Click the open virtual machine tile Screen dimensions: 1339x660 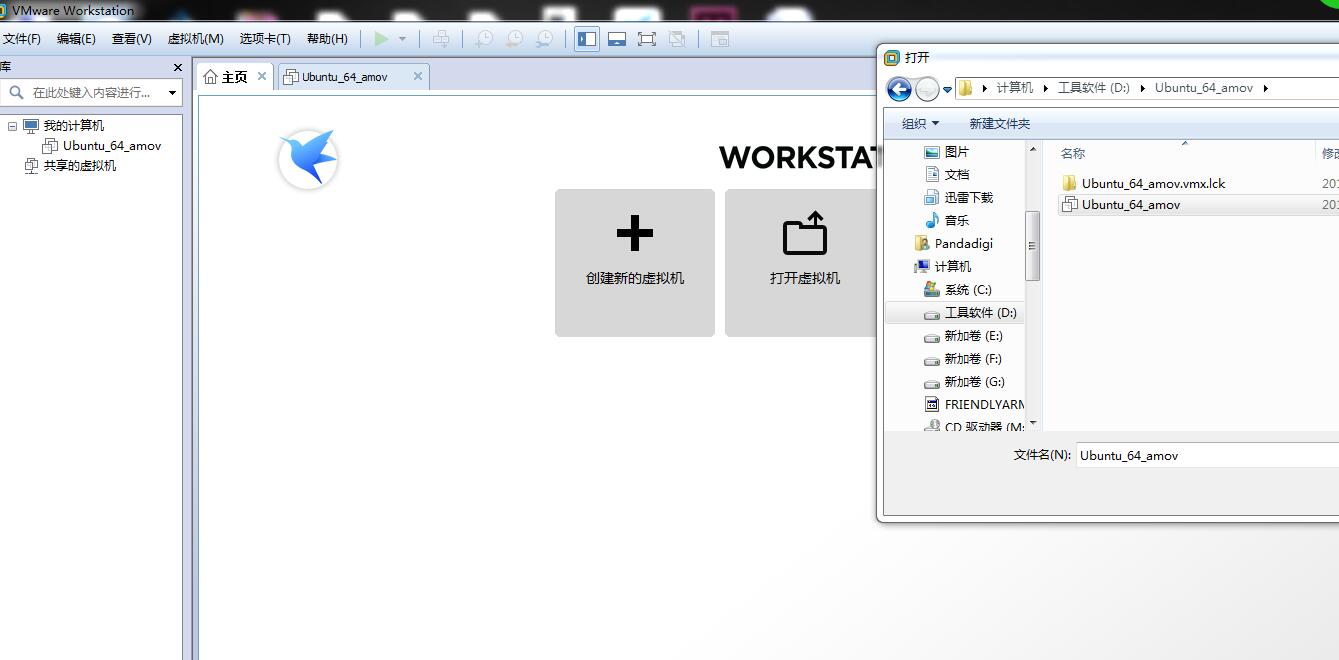(x=804, y=263)
